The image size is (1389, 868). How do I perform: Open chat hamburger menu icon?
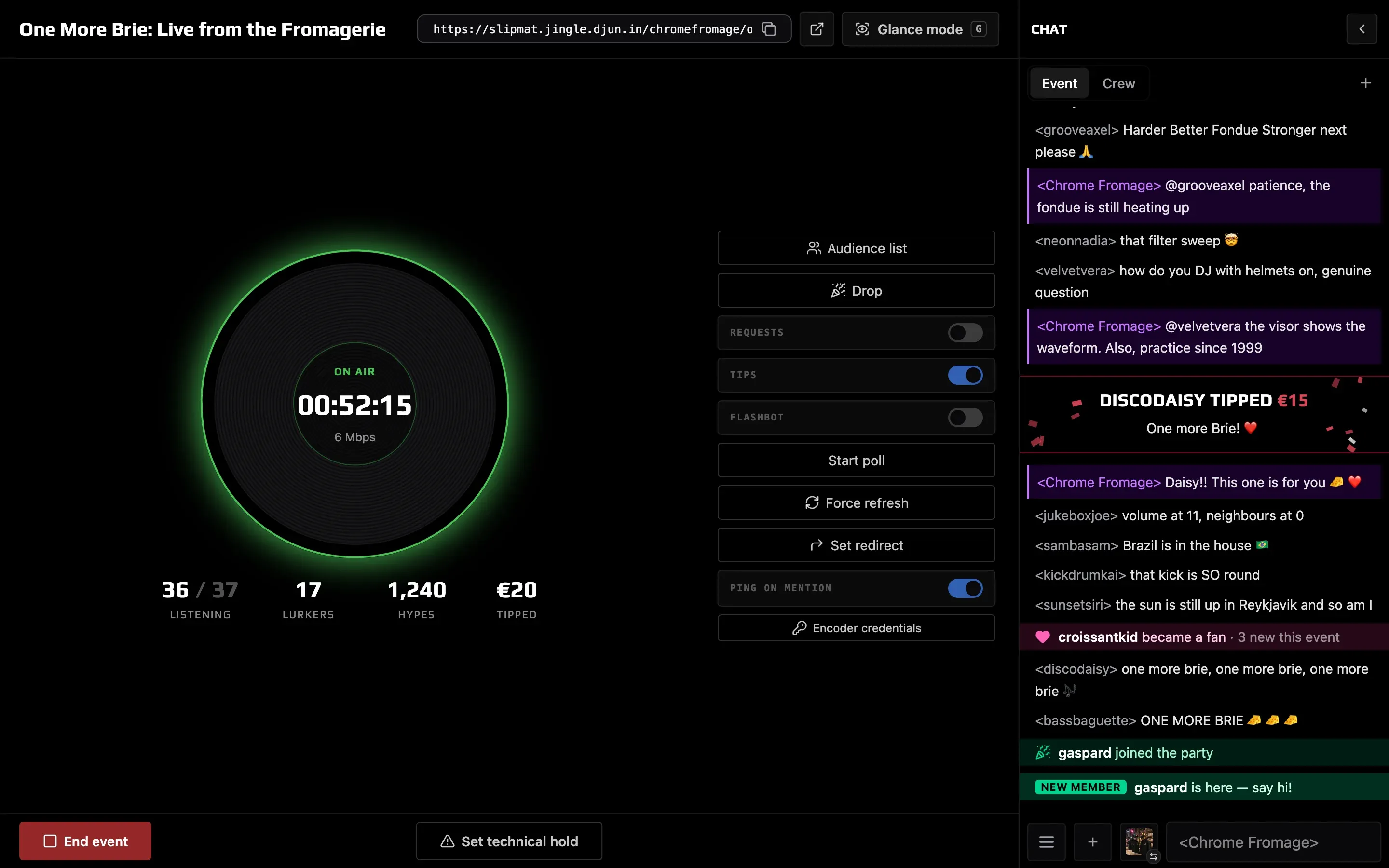point(1047,842)
